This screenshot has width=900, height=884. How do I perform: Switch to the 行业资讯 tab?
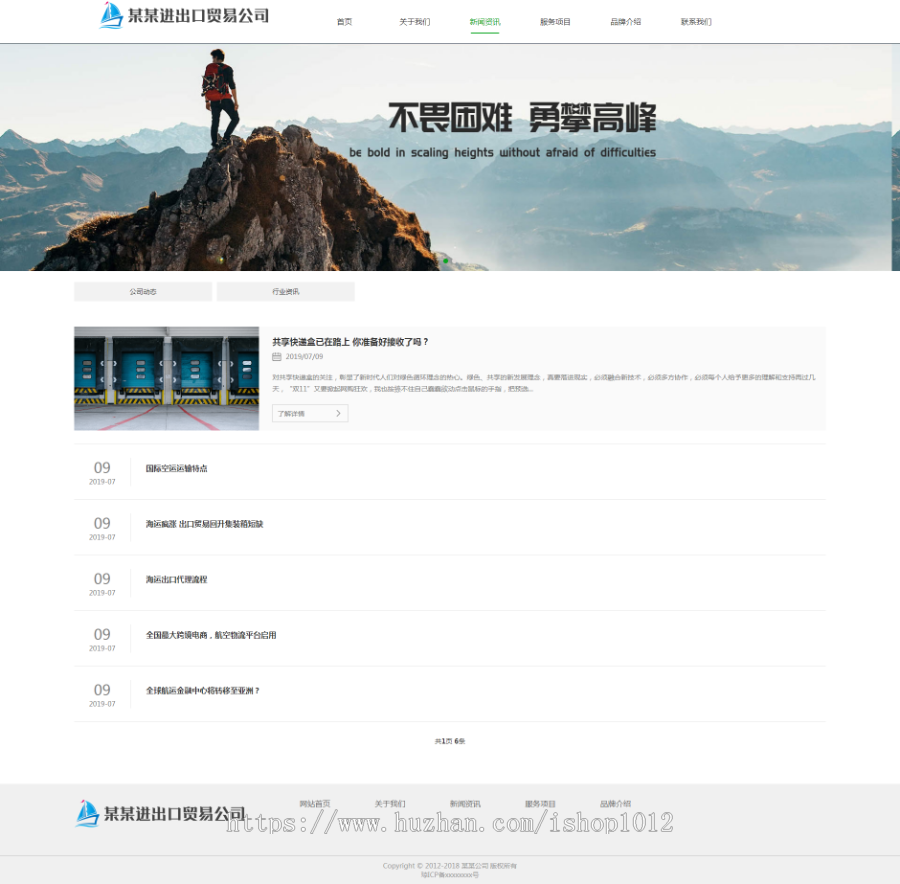288,291
